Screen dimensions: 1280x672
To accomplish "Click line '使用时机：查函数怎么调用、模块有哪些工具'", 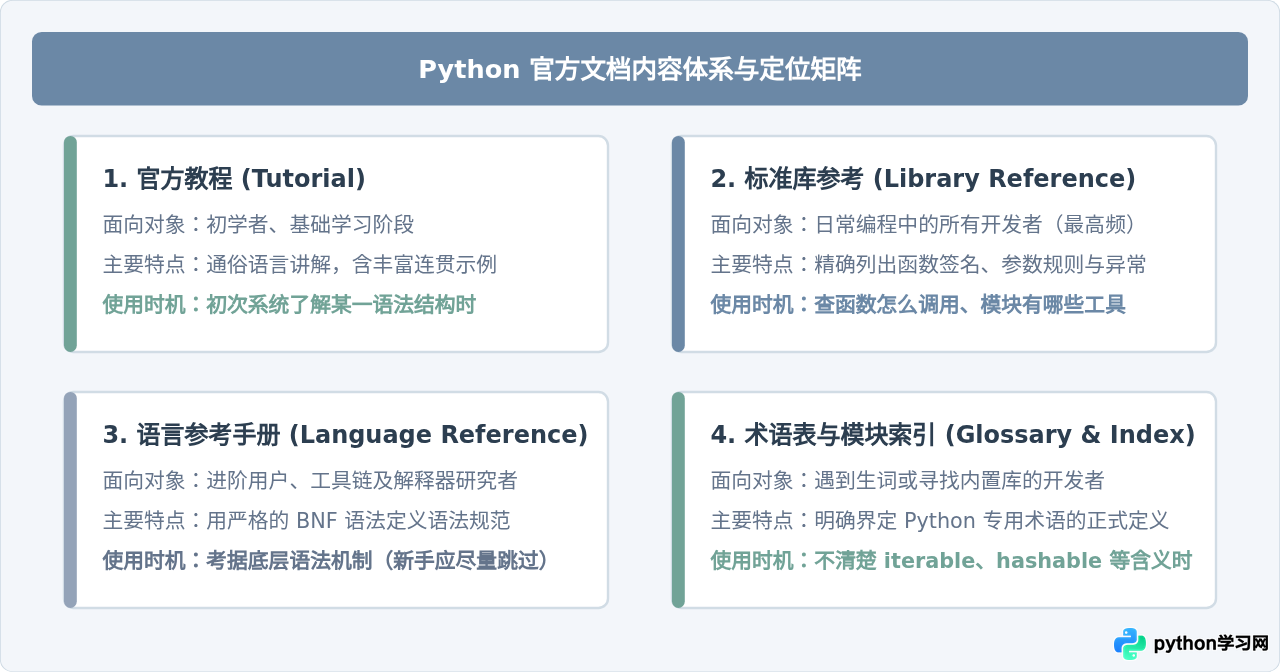I will pyautogui.click(x=918, y=304).
